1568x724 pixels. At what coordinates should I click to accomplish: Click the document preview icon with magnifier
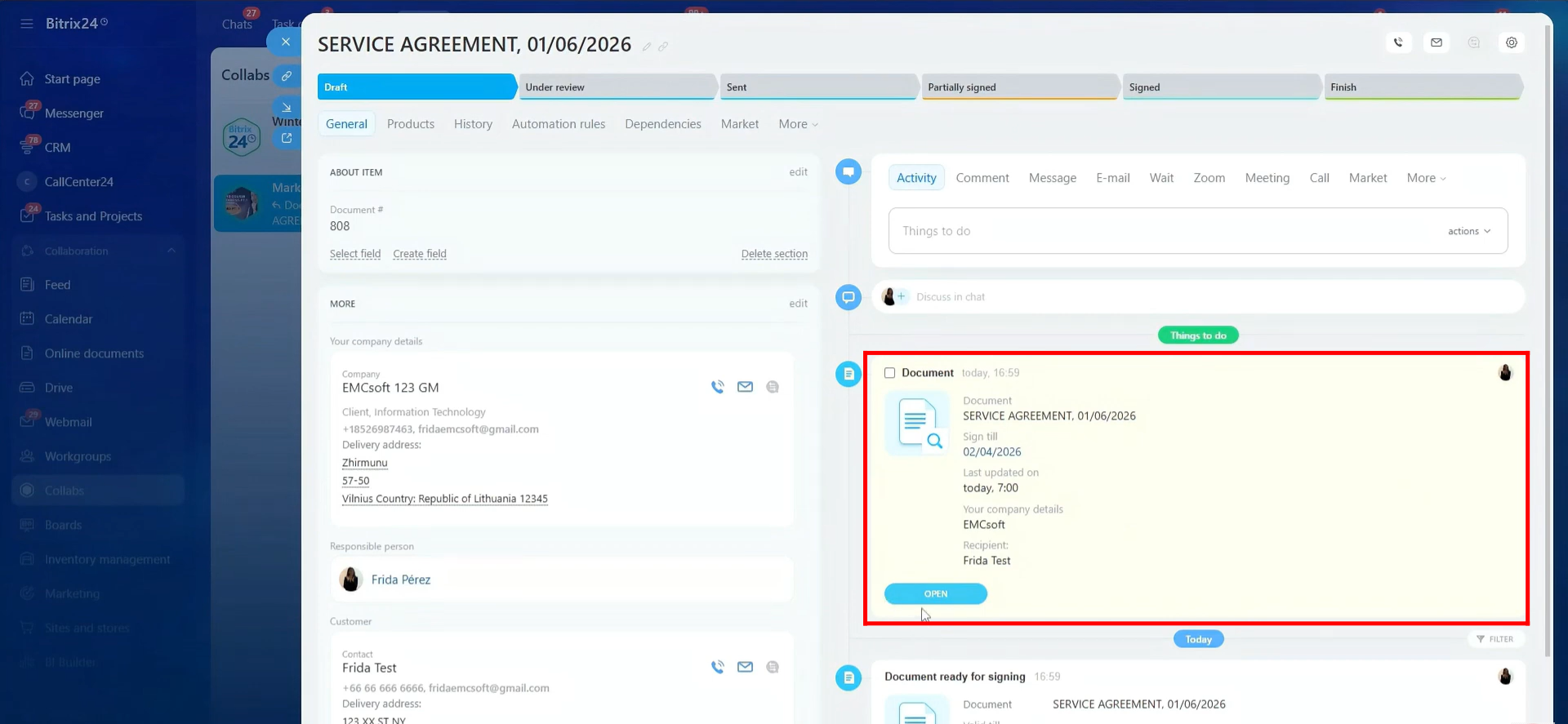[x=918, y=423]
